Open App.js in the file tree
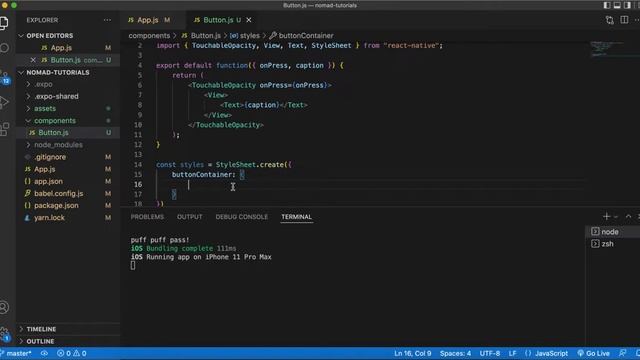 68,169
